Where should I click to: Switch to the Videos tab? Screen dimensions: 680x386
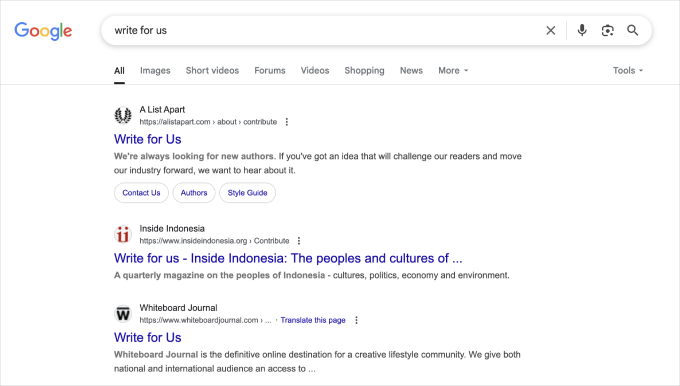pos(315,70)
